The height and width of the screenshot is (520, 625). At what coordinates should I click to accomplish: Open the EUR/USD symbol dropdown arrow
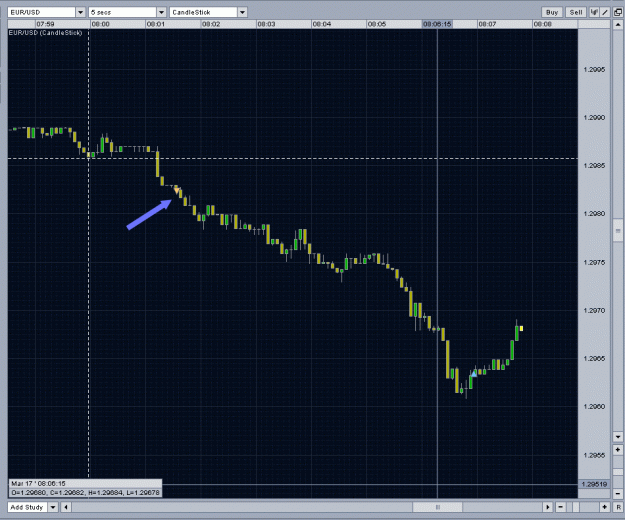pyautogui.click(x=80, y=12)
